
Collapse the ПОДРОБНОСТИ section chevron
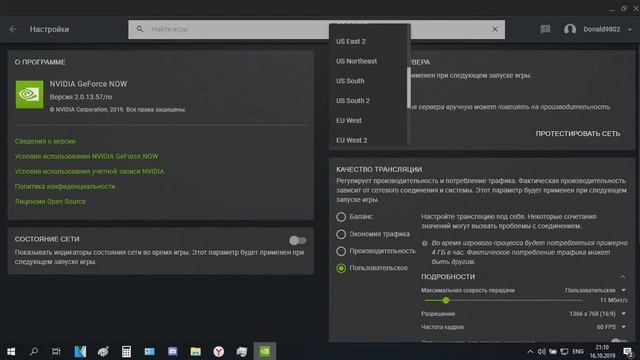pyautogui.click(x=622, y=277)
